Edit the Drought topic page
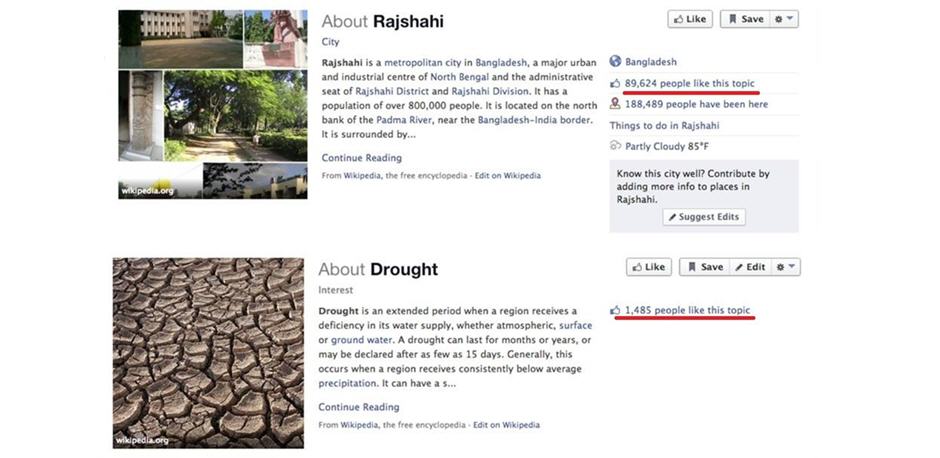The image size is (940, 458). click(x=749, y=267)
